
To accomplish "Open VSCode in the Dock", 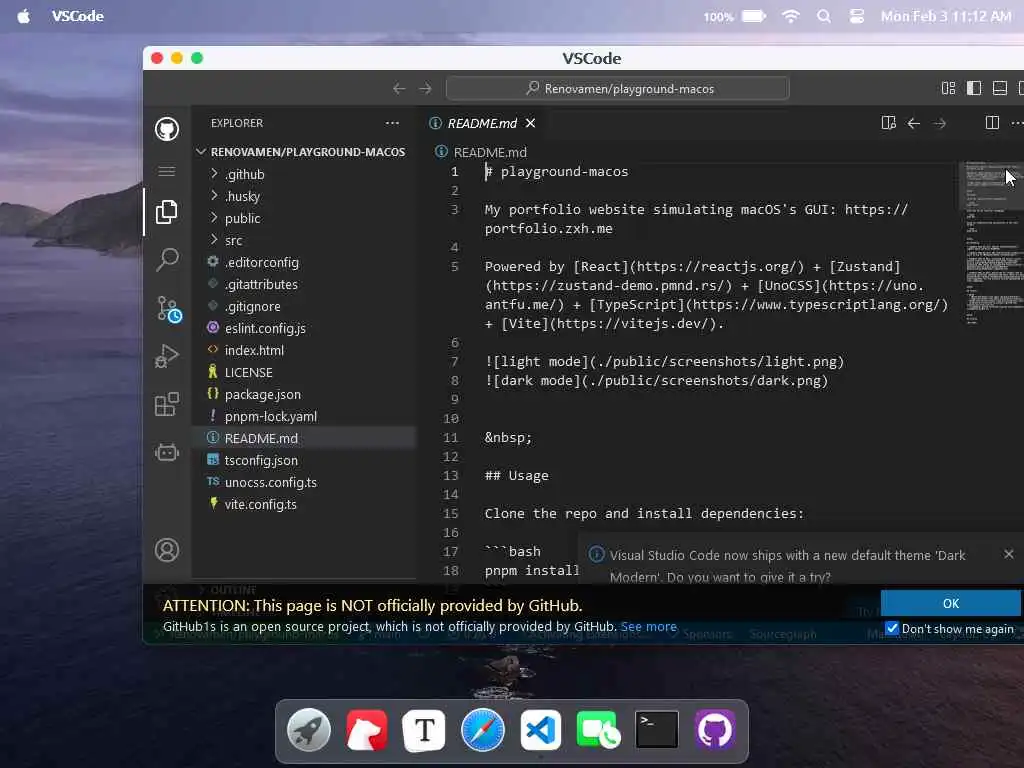I will coord(541,730).
